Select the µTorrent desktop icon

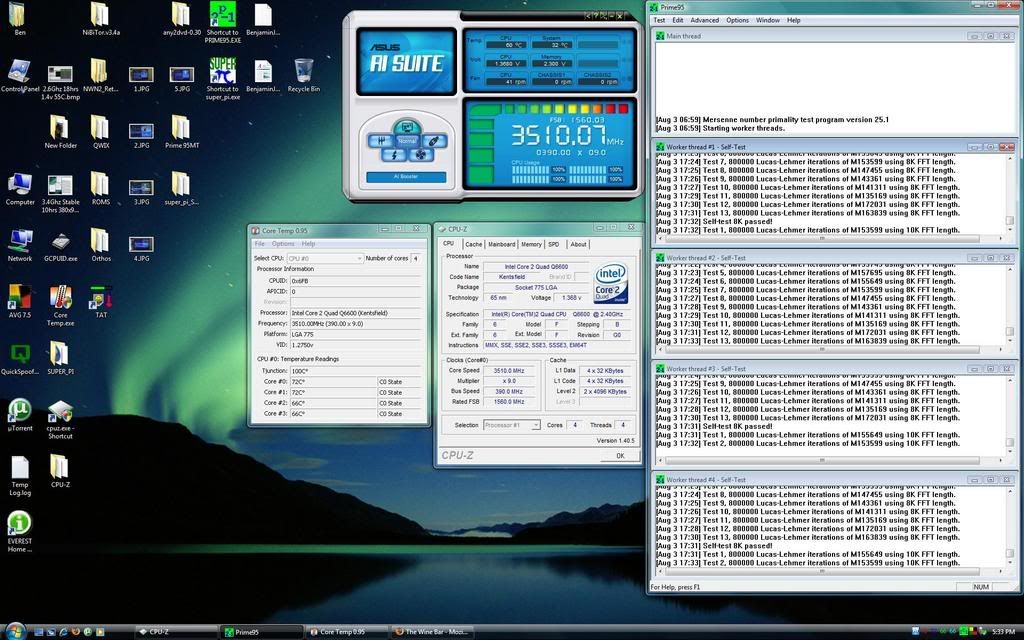coord(20,415)
